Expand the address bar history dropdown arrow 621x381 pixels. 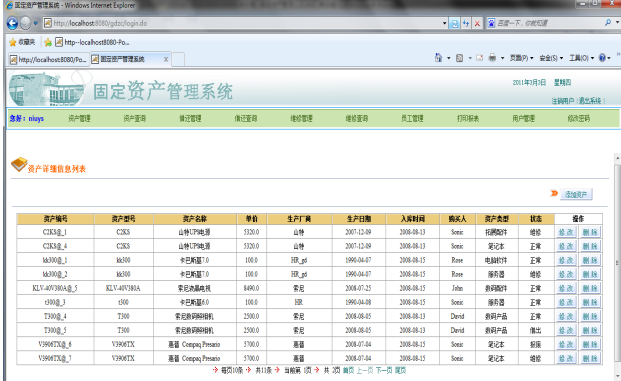pyautogui.click(x=444, y=23)
